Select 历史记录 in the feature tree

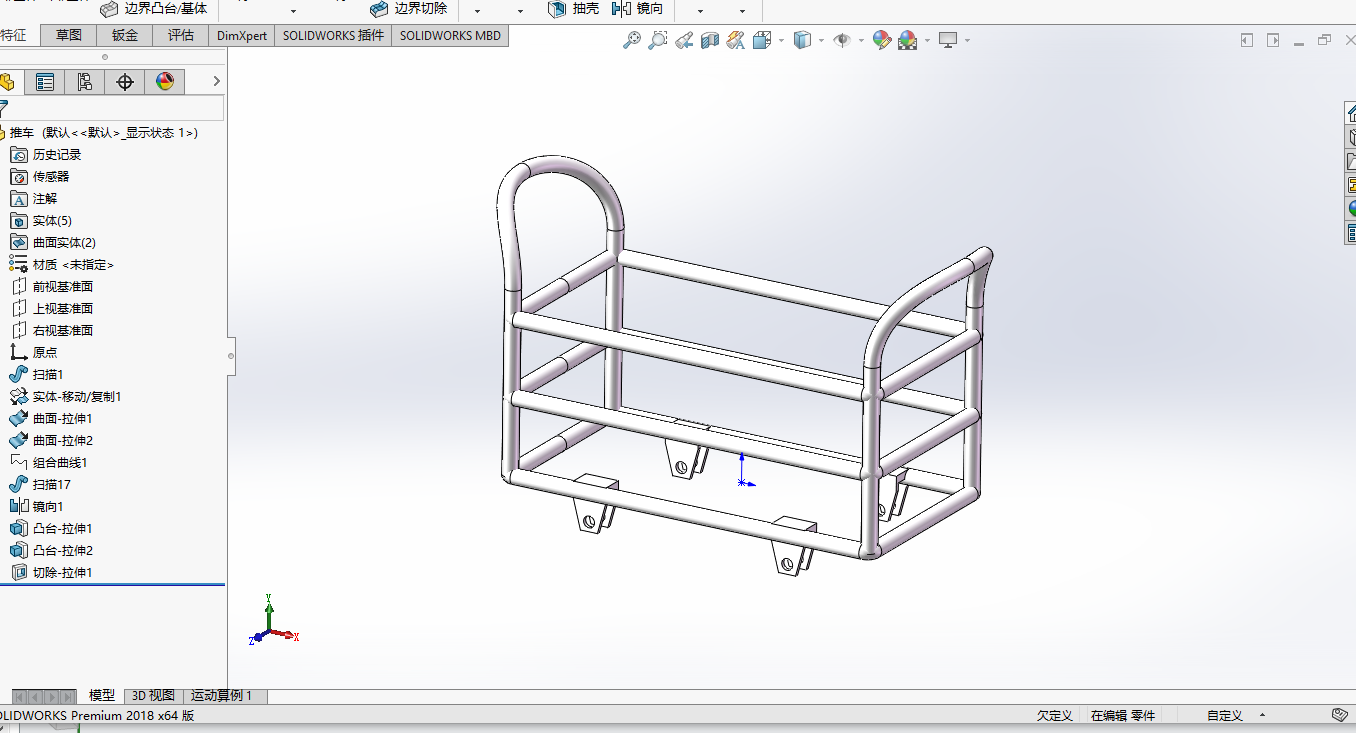coord(46,155)
